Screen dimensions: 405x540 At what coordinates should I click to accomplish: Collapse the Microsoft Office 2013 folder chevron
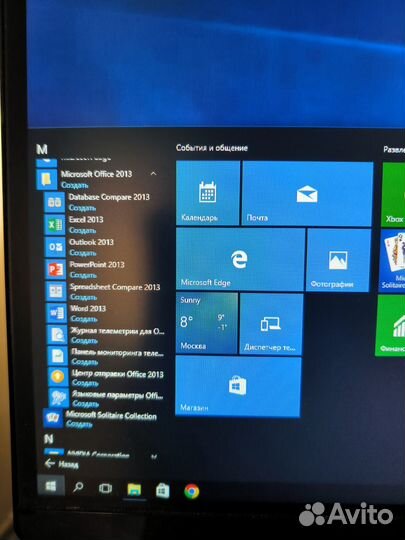(x=154, y=173)
